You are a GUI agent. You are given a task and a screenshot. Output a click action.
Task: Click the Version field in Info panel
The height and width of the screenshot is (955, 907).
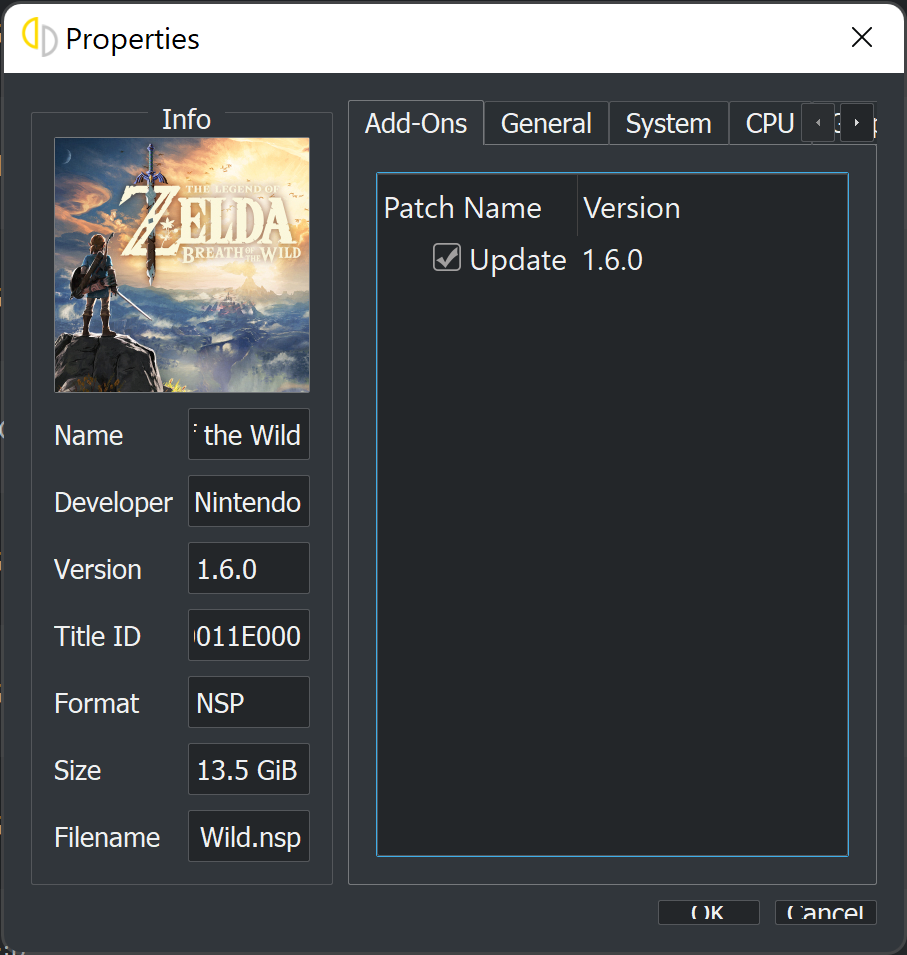point(249,569)
